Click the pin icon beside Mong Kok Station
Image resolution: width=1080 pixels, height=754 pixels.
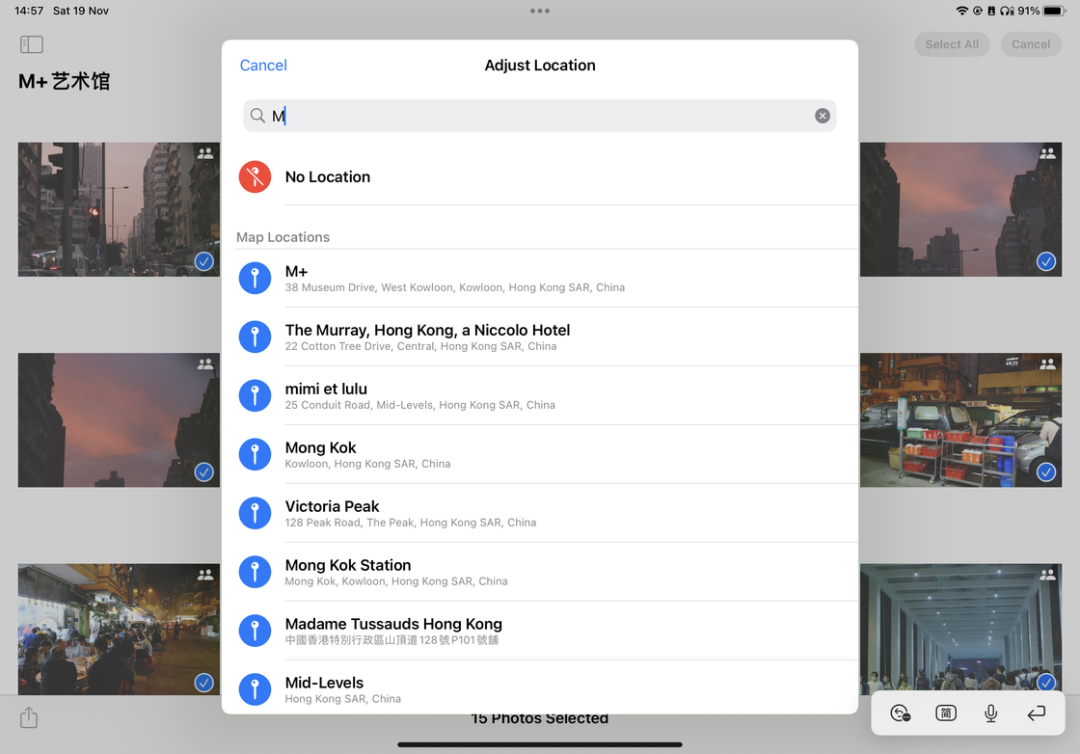coord(255,572)
